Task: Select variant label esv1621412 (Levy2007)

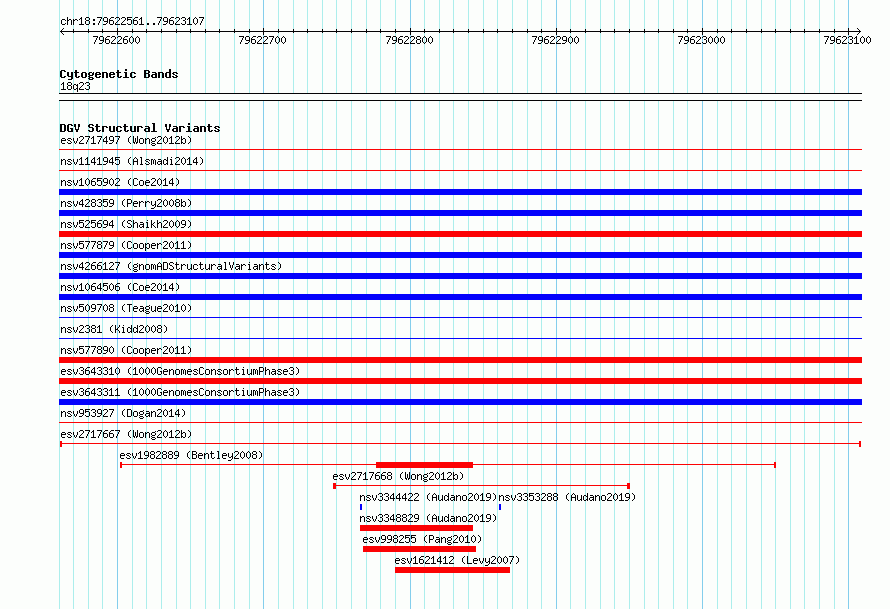Action: (457, 560)
